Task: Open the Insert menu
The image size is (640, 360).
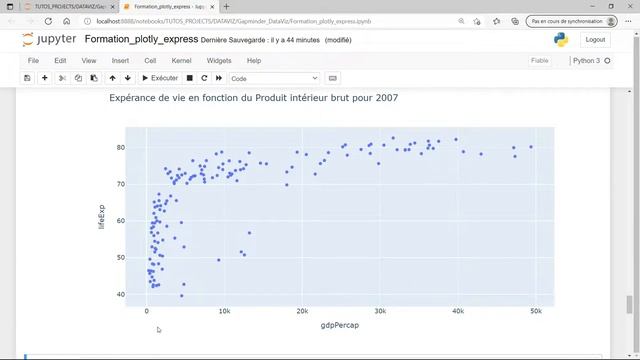Action: (x=120, y=60)
